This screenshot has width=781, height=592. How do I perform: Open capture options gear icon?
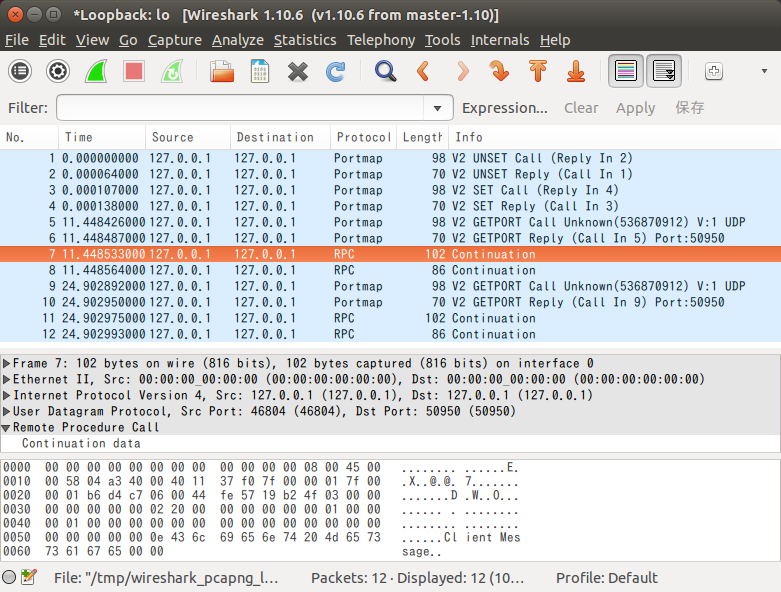[58, 71]
